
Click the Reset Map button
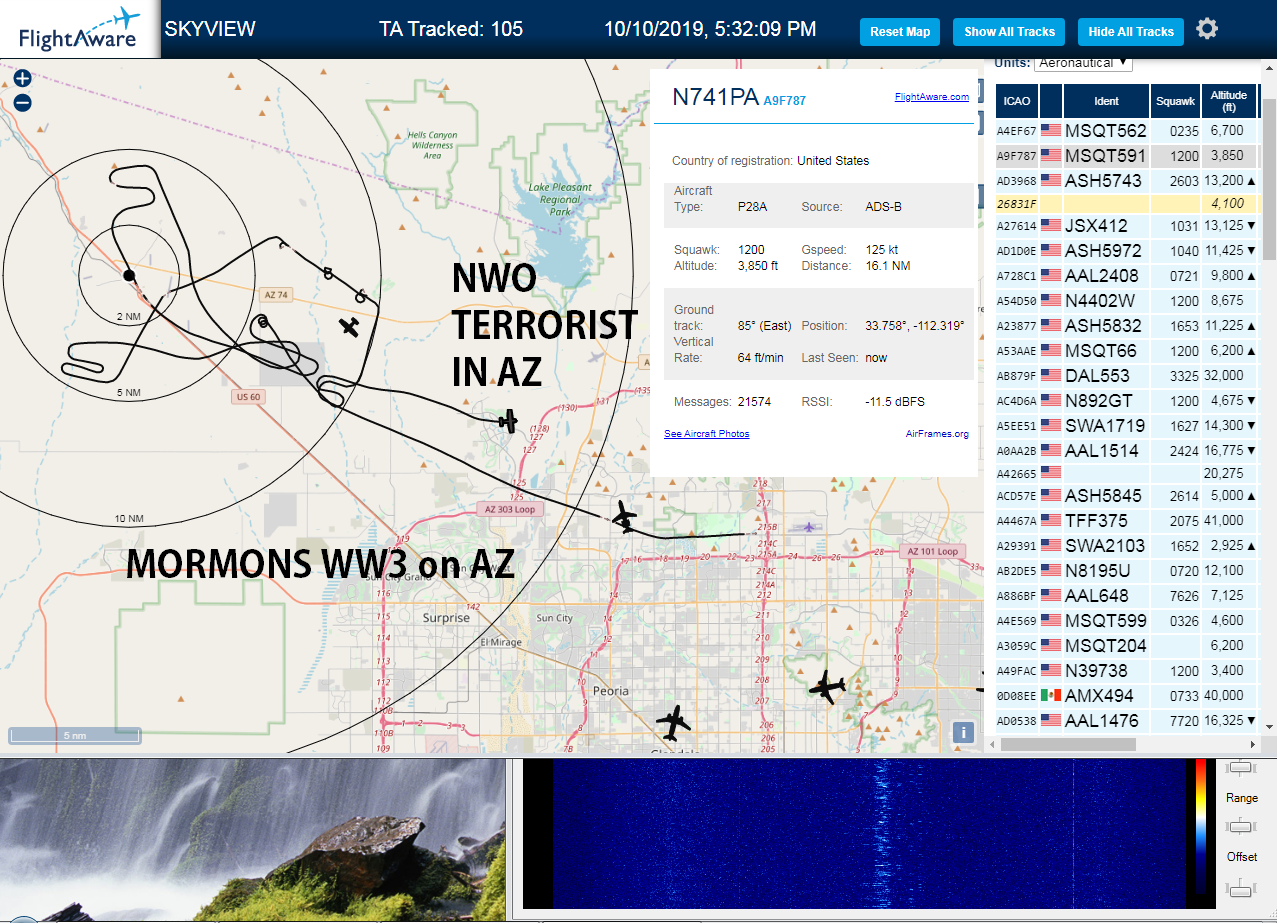(900, 32)
